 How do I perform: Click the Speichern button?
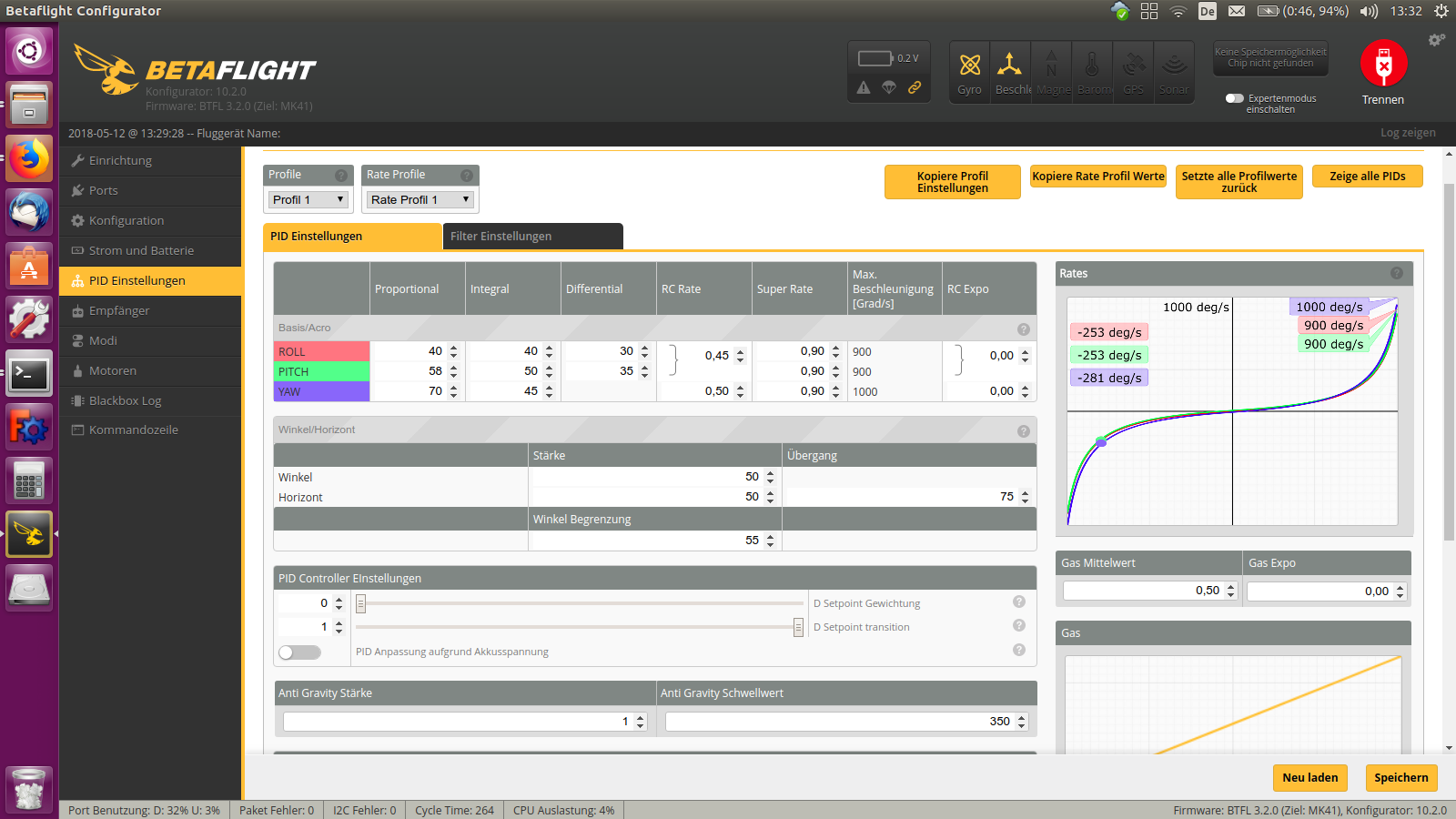coord(1401,778)
